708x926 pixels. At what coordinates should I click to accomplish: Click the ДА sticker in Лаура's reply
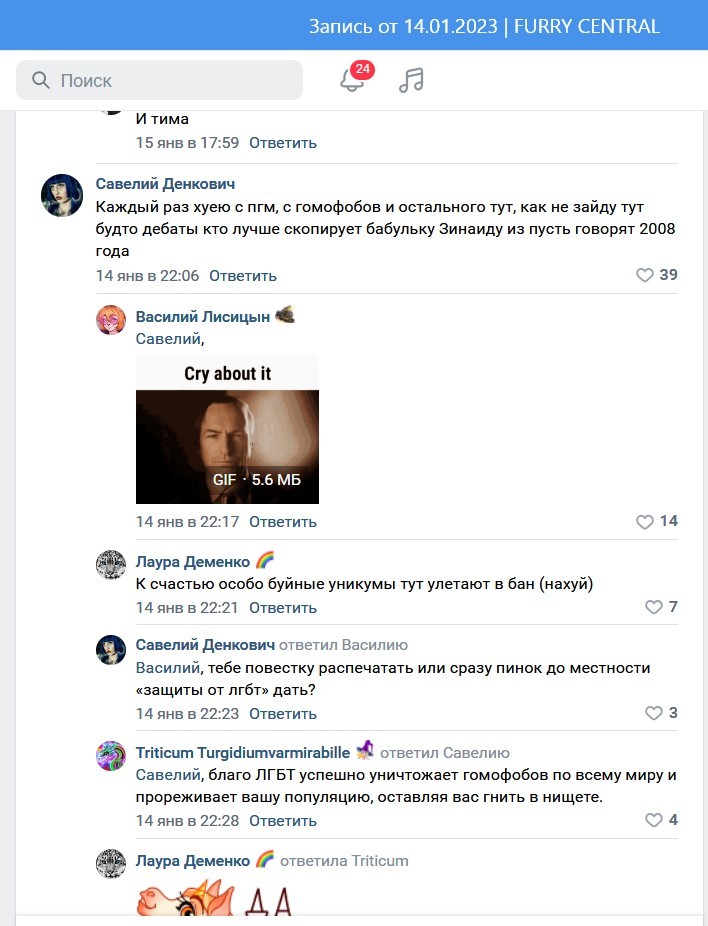pyautogui.click(x=214, y=898)
